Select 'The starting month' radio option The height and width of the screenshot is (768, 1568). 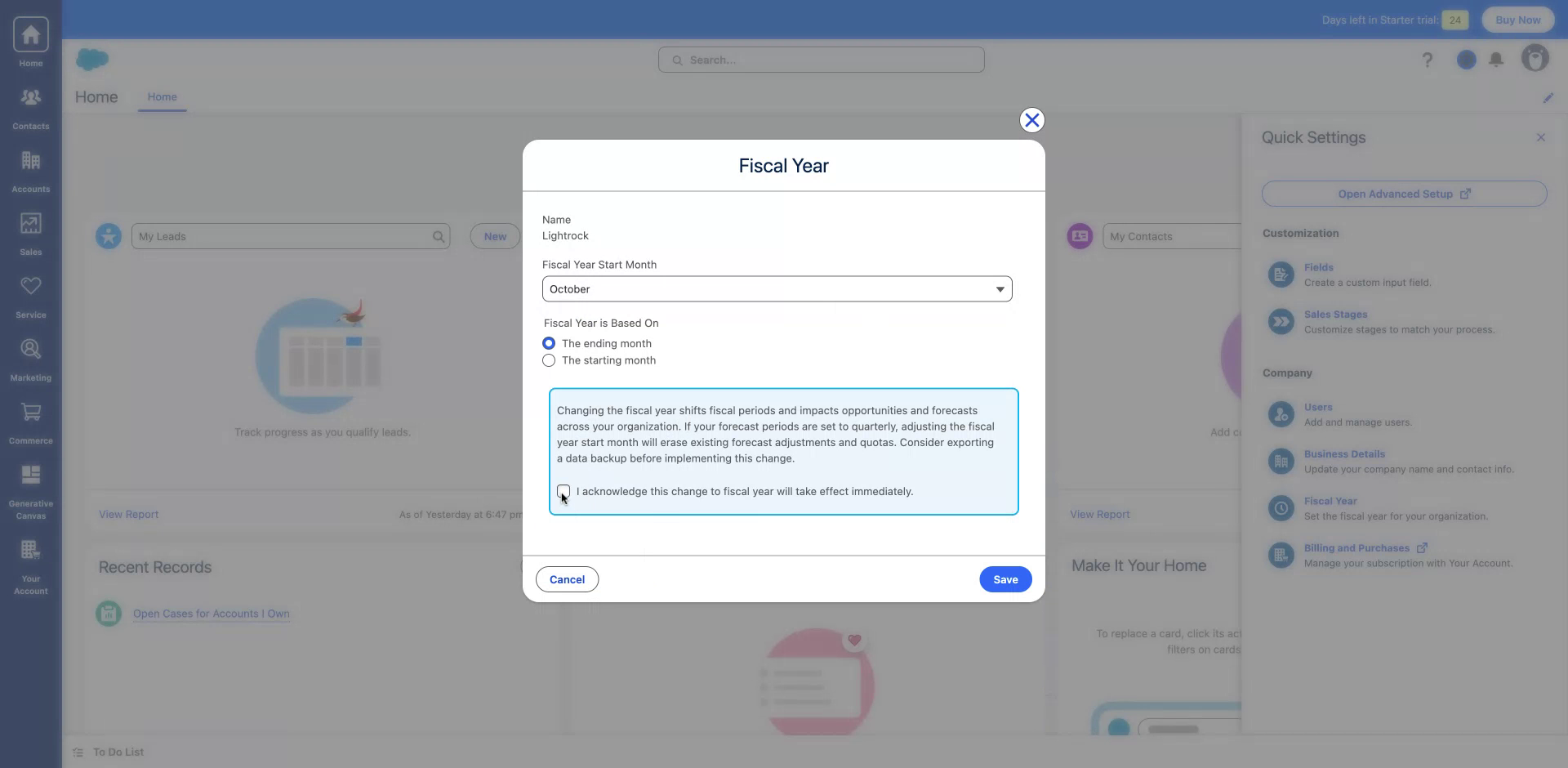[x=548, y=360]
